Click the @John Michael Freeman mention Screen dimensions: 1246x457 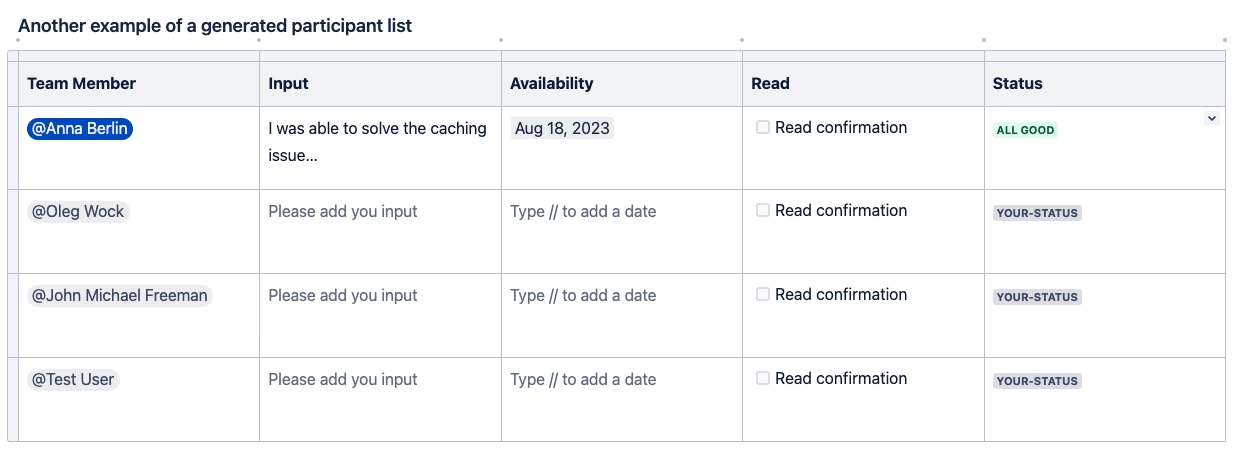pos(120,295)
